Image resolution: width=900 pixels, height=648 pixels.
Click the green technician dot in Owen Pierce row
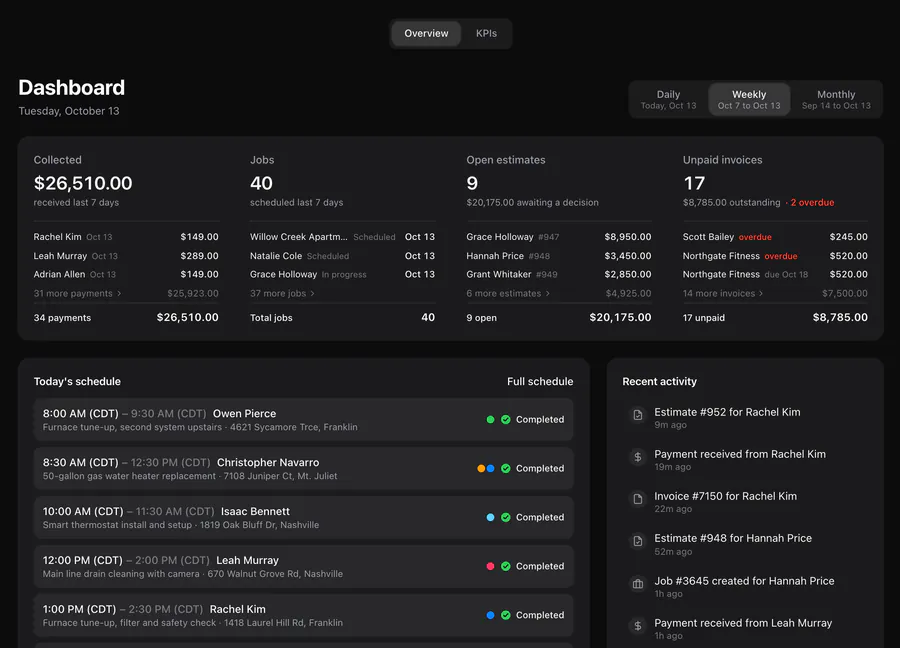490,420
